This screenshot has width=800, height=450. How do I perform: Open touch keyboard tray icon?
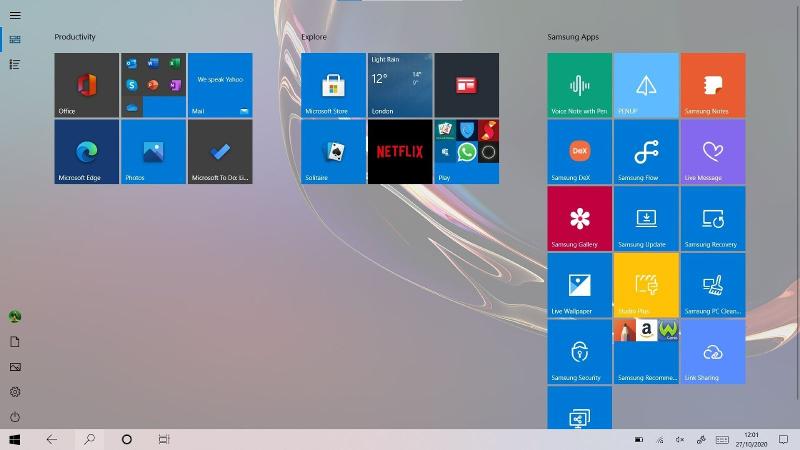pos(722,439)
